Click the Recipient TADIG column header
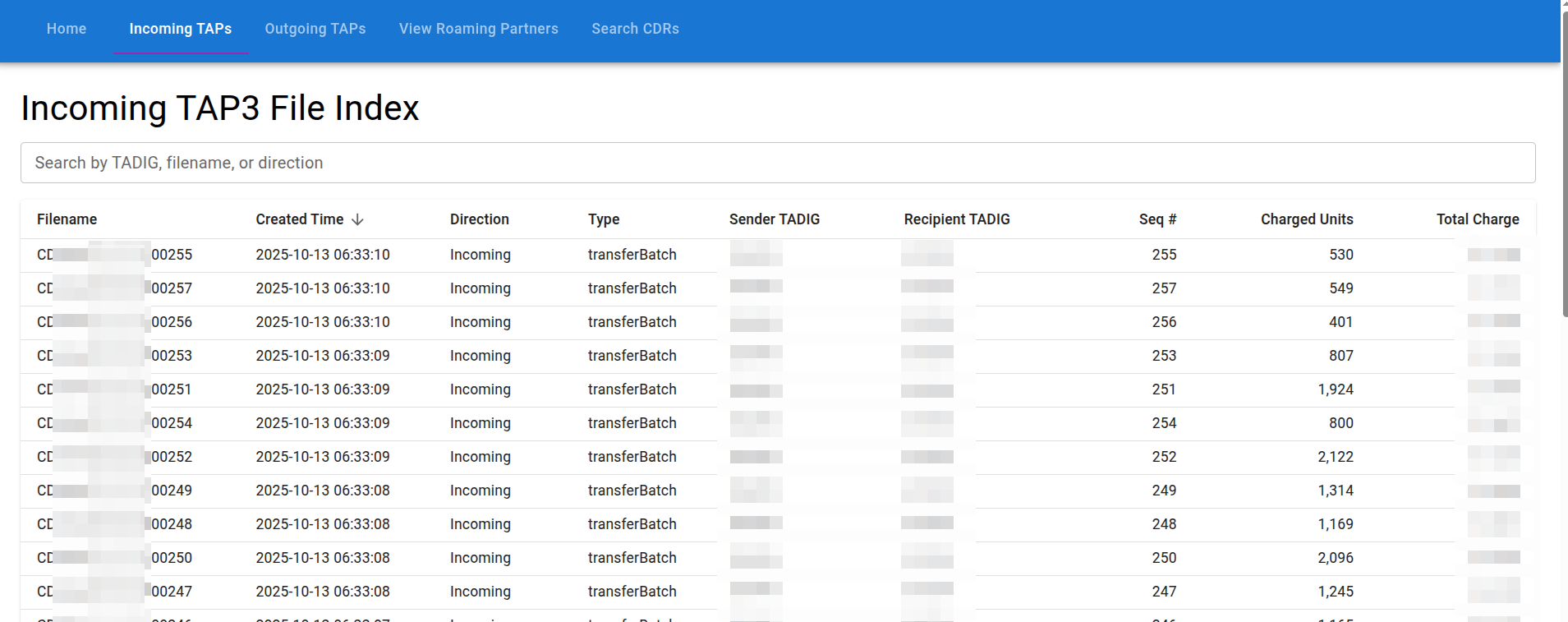The image size is (1568, 622). click(956, 219)
